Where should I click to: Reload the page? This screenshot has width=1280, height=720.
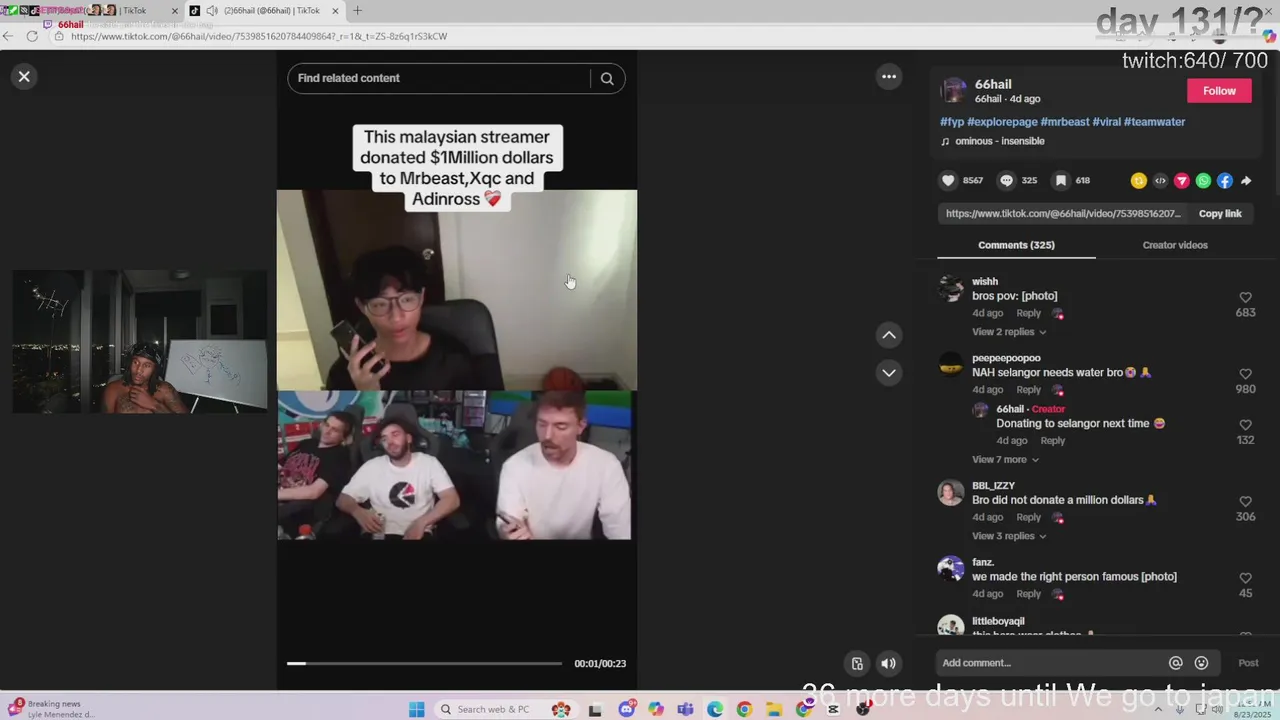point(32,36)
